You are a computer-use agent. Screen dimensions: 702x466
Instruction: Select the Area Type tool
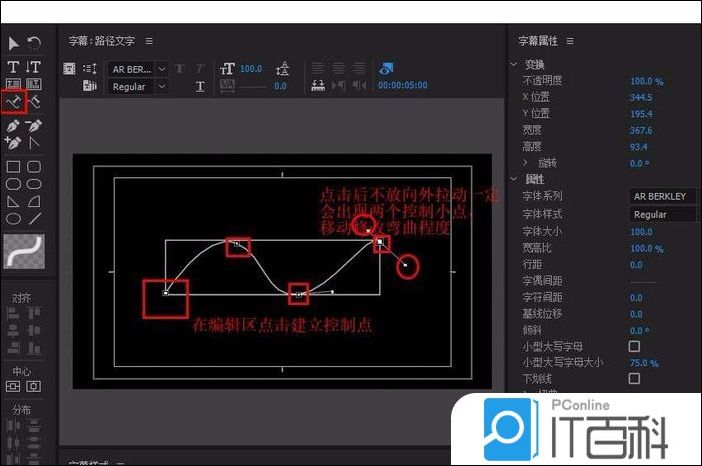click(x=13, y=84)
